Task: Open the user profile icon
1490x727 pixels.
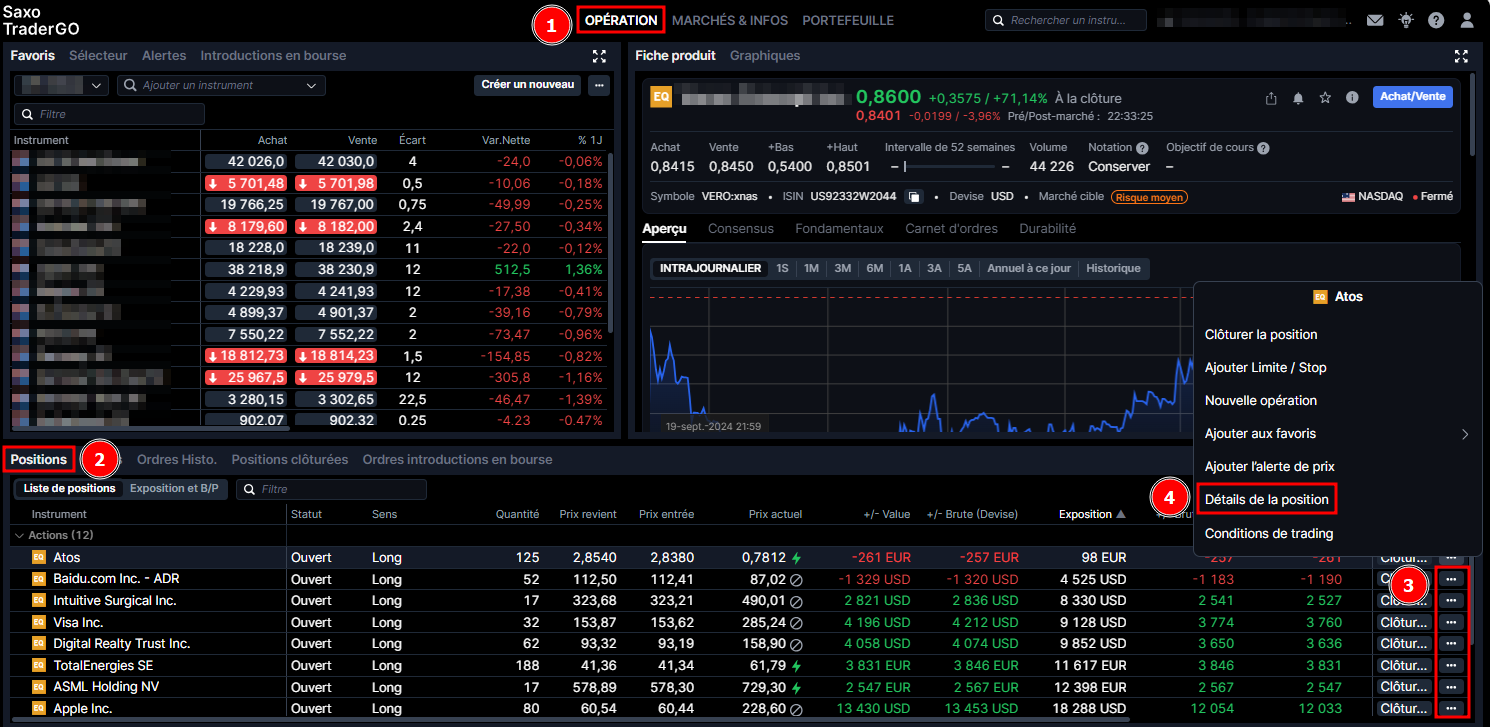Action: click(1467, 20)
